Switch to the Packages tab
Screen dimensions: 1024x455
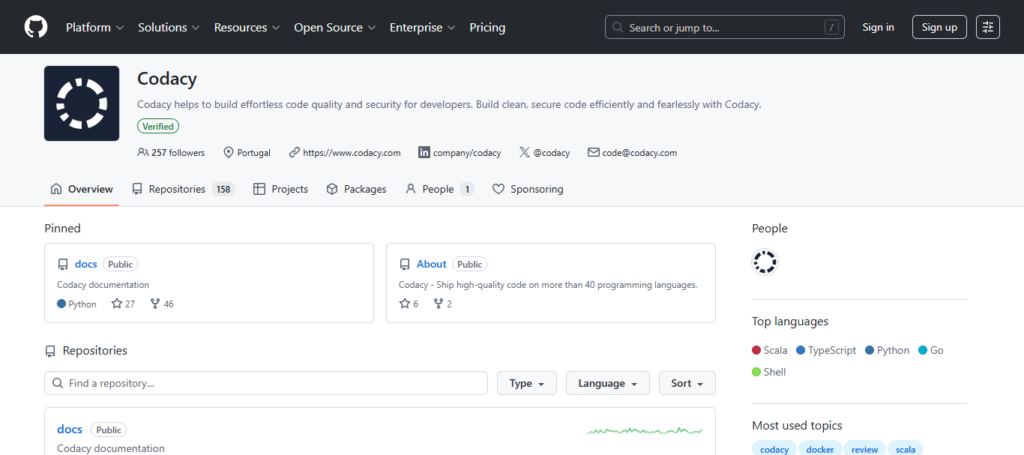357,189
